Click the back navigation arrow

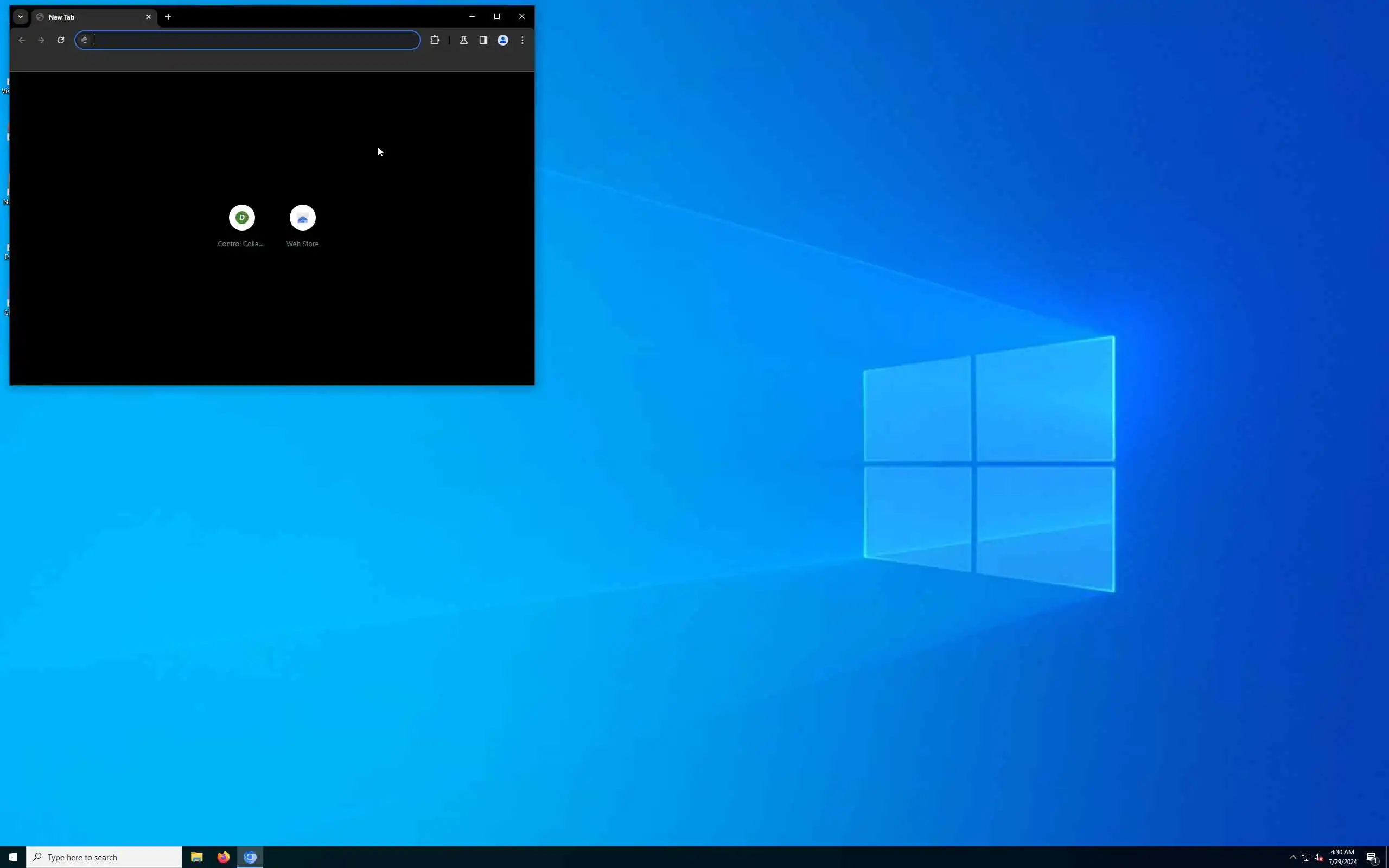pos(22,40)
